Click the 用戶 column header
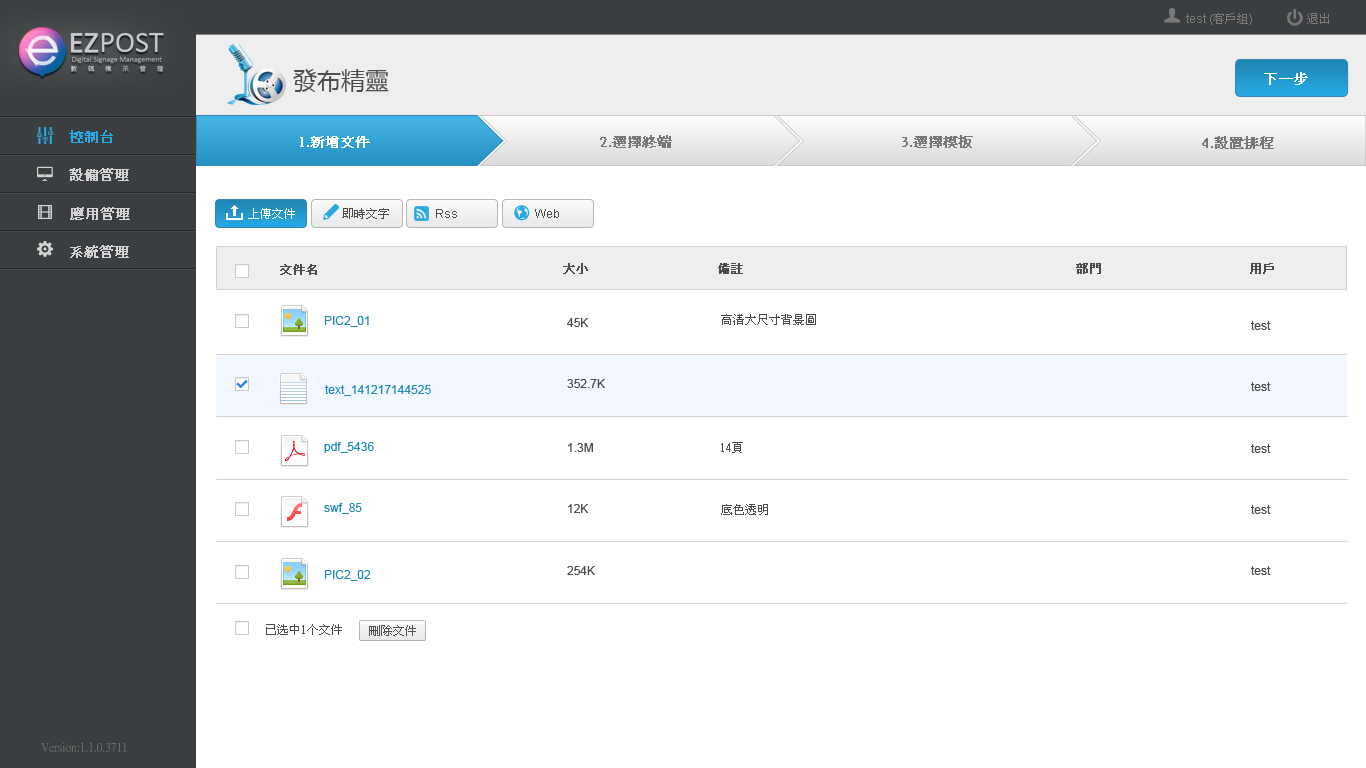 tap(1262, 269)
